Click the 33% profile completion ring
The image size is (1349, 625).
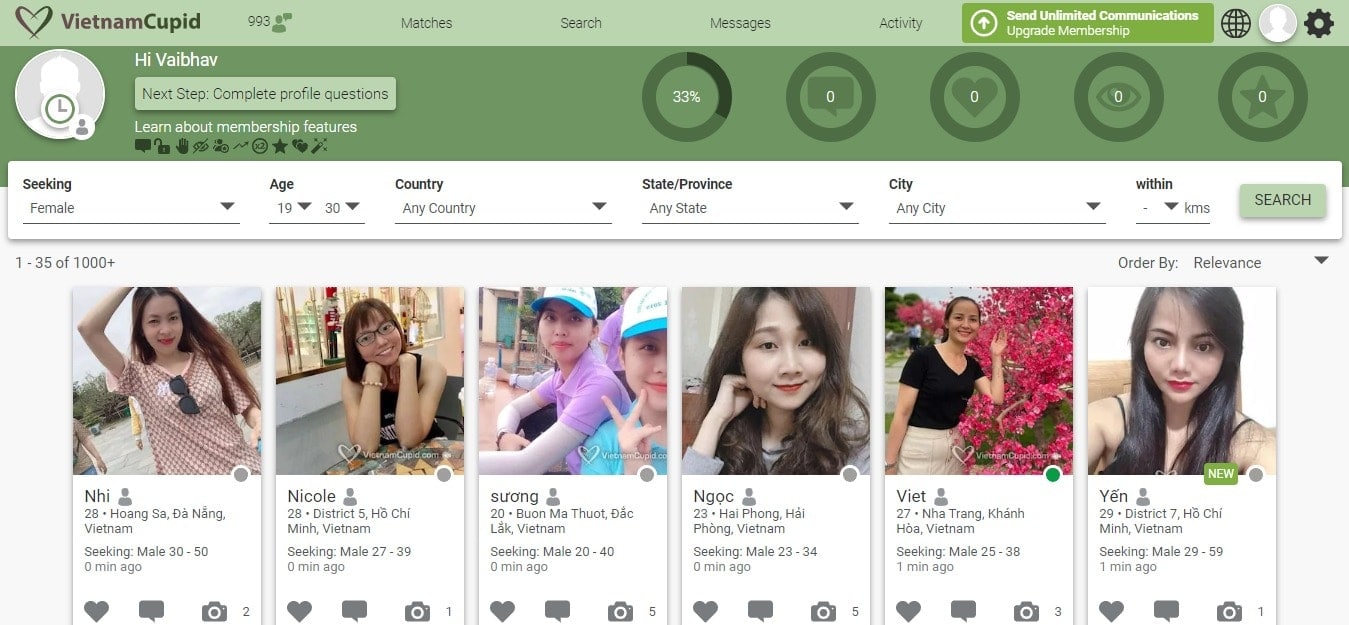coord(686,97)
